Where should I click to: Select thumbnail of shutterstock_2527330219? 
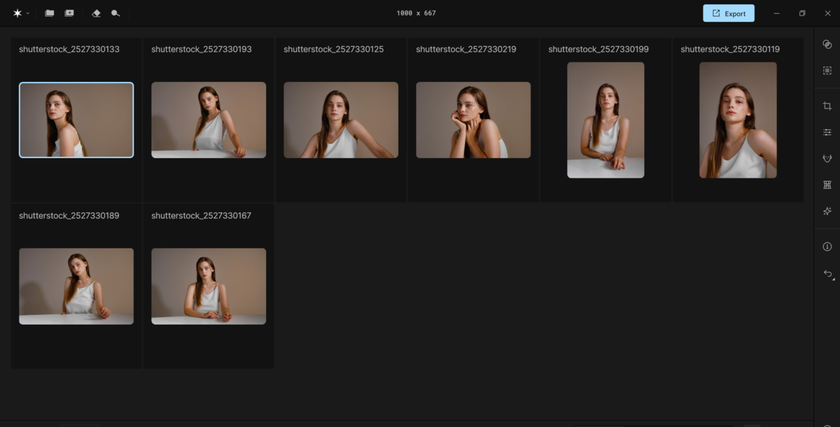point(473,120)
